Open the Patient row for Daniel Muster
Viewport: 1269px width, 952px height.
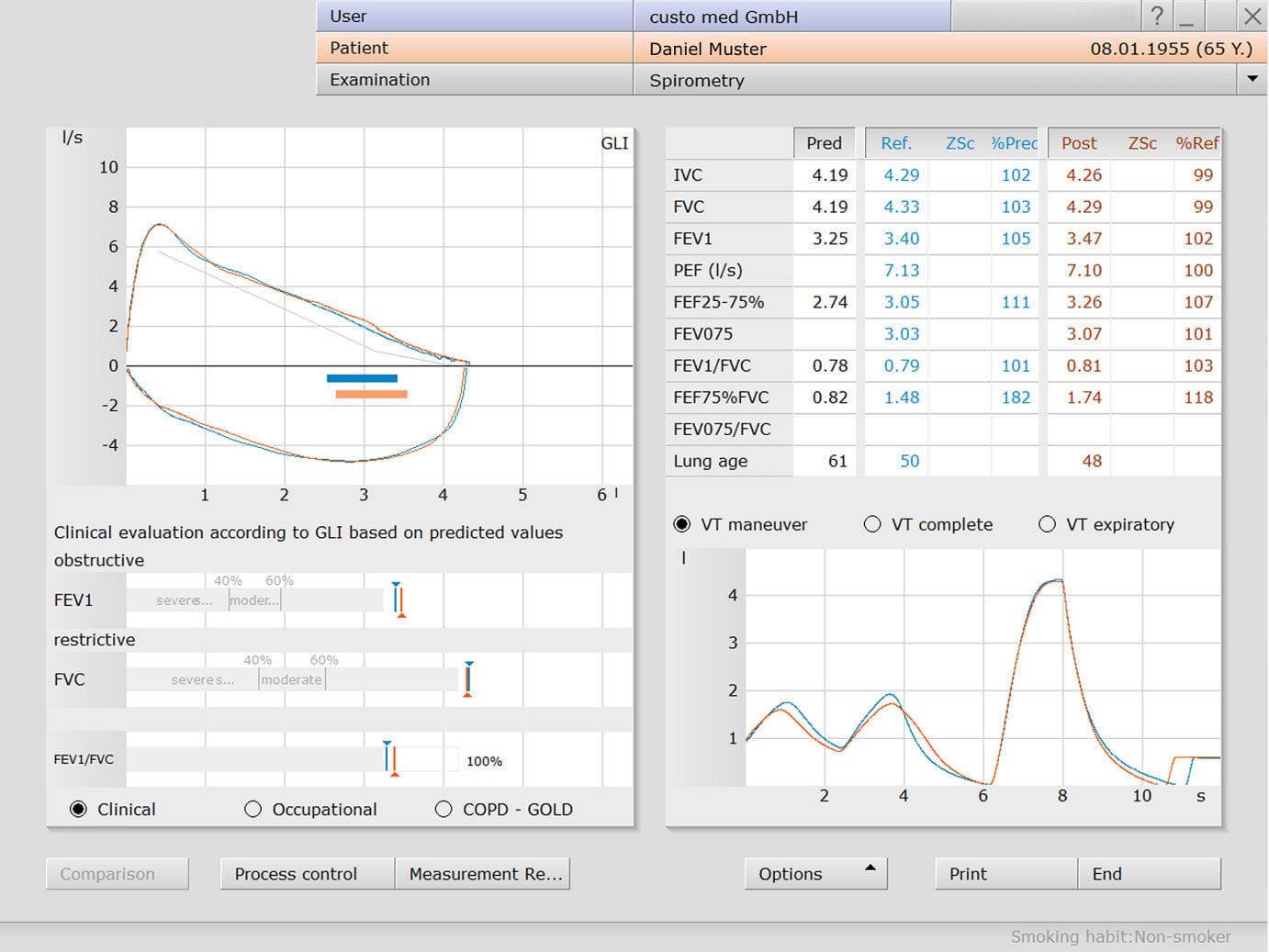coord(474,48)
